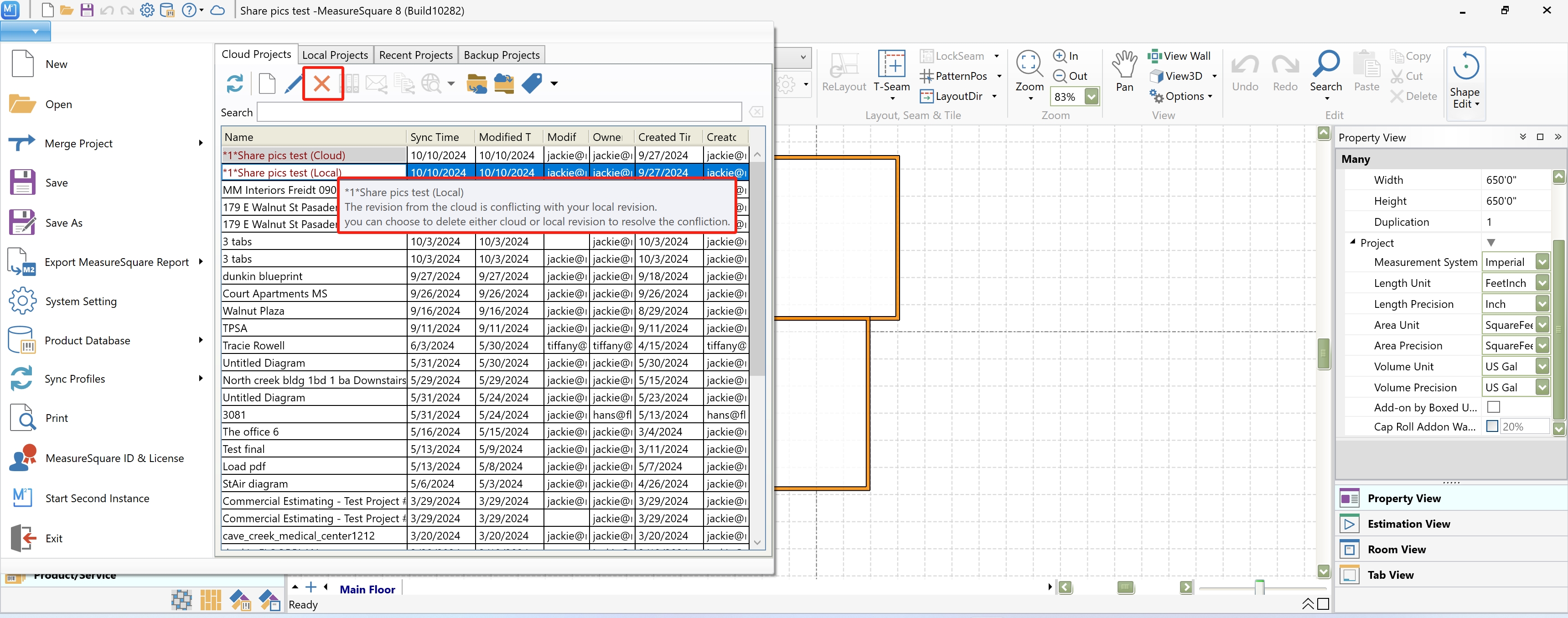1568x618 pixels.
Task: Select the Pan hand tool
Action: click(1123, 70)
